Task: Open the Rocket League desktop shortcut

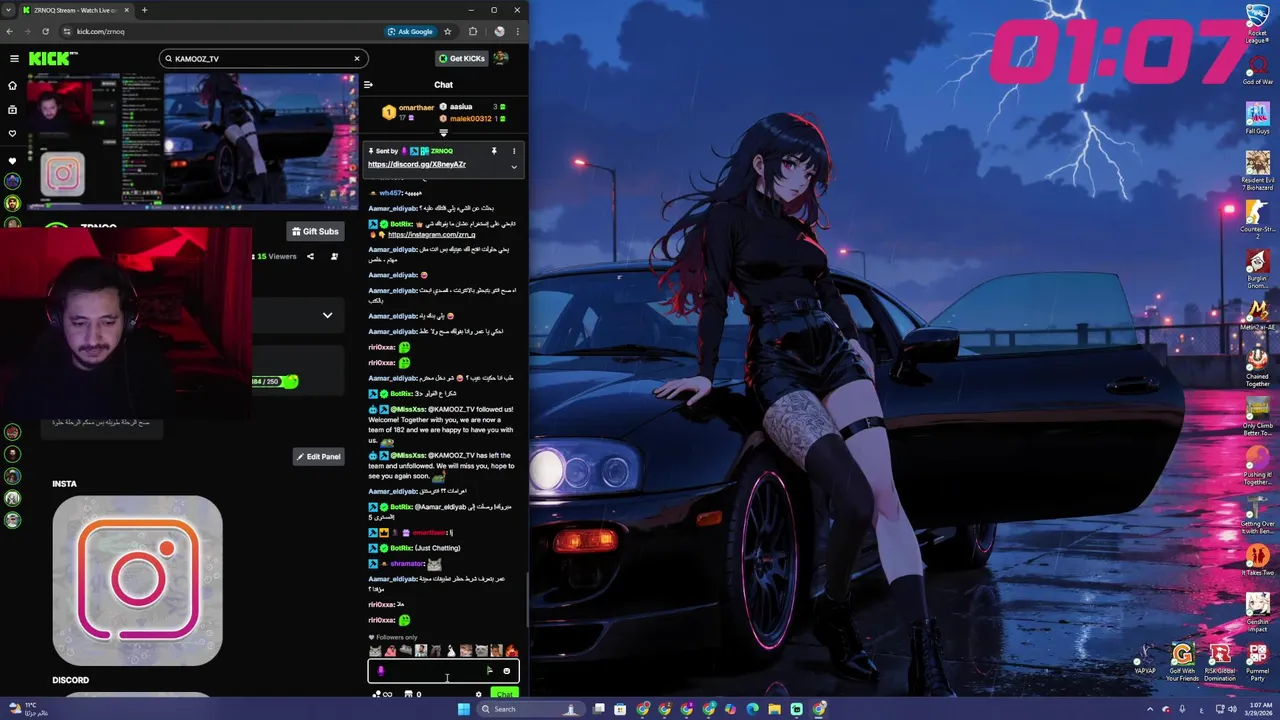Action: (x=1257, y=24)
